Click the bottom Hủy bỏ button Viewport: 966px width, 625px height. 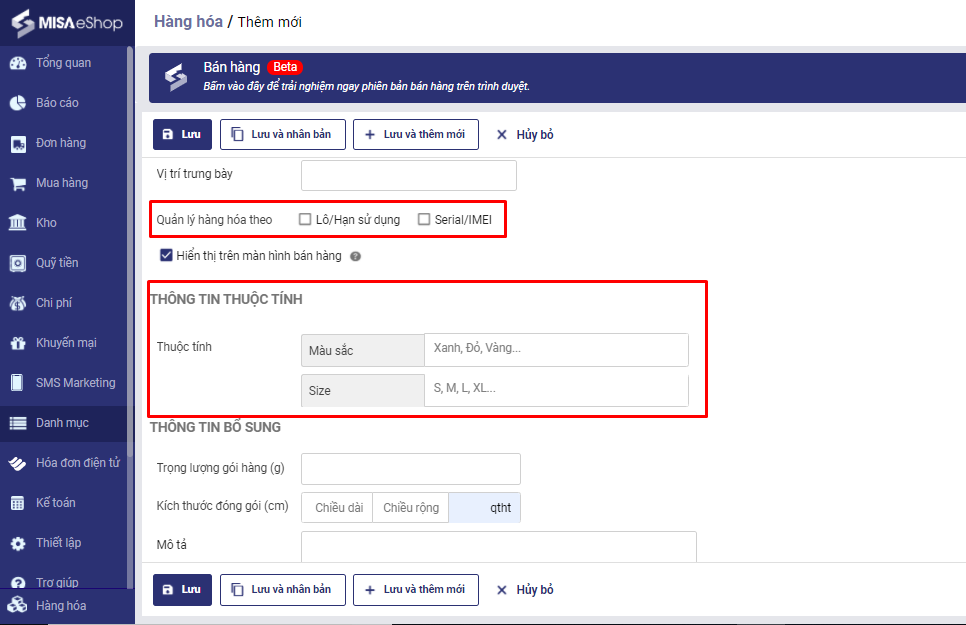(525, 590)
